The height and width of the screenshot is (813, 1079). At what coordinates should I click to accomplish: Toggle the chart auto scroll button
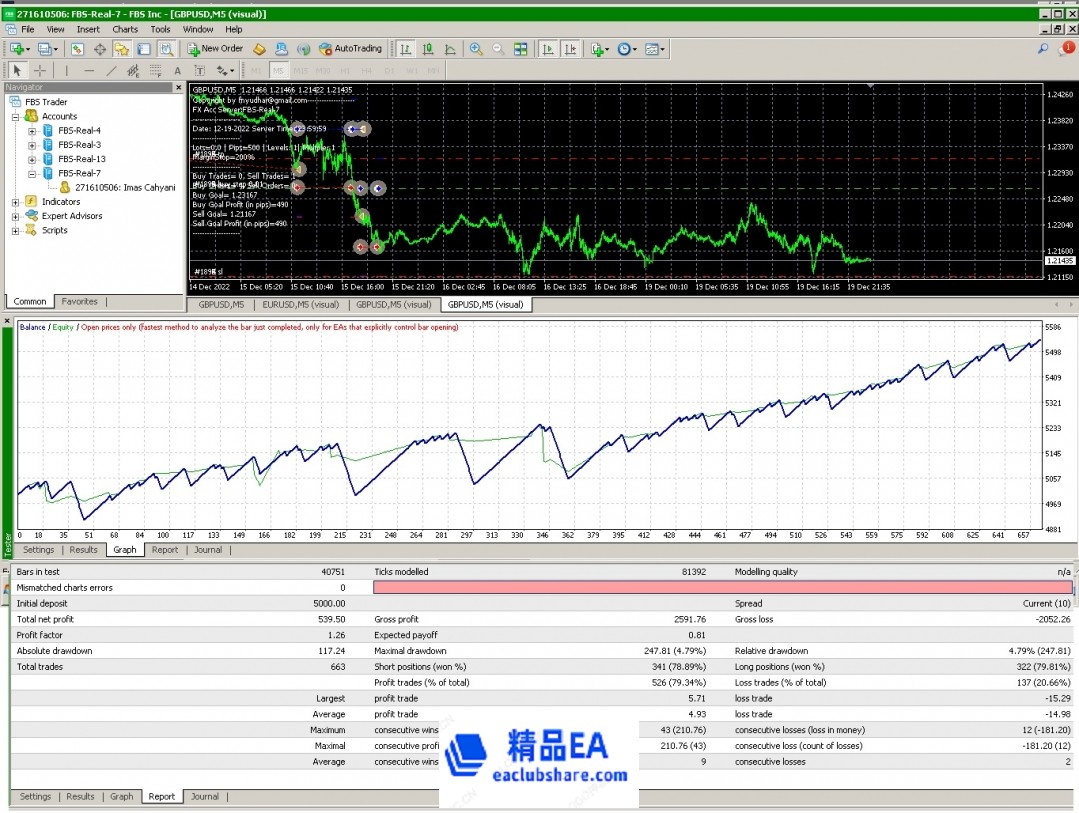pyautogui.click(x=548, y=48)
